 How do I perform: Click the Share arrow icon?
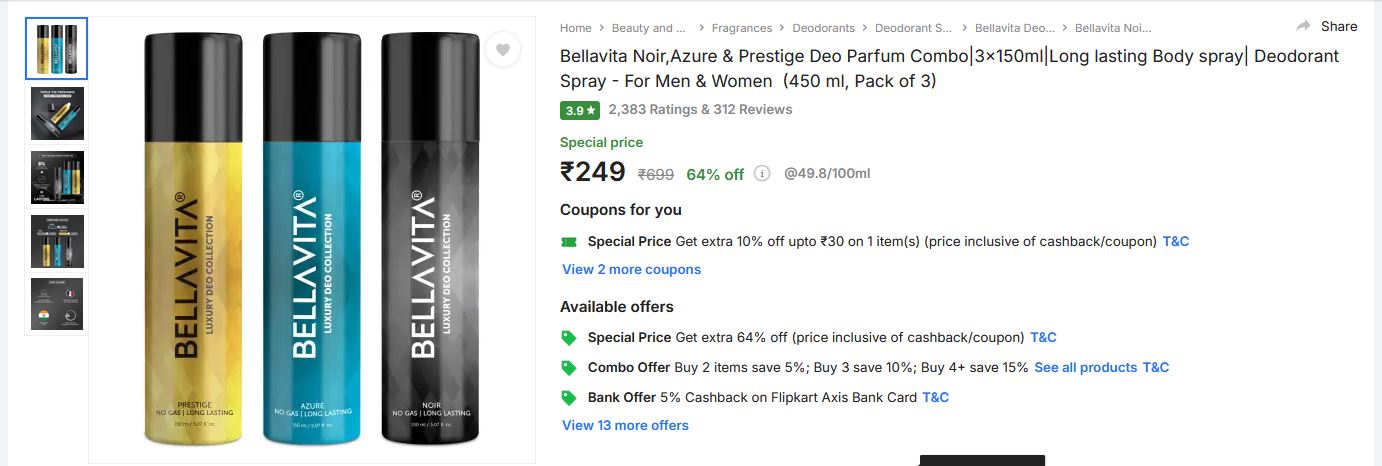pos(1303,26)
